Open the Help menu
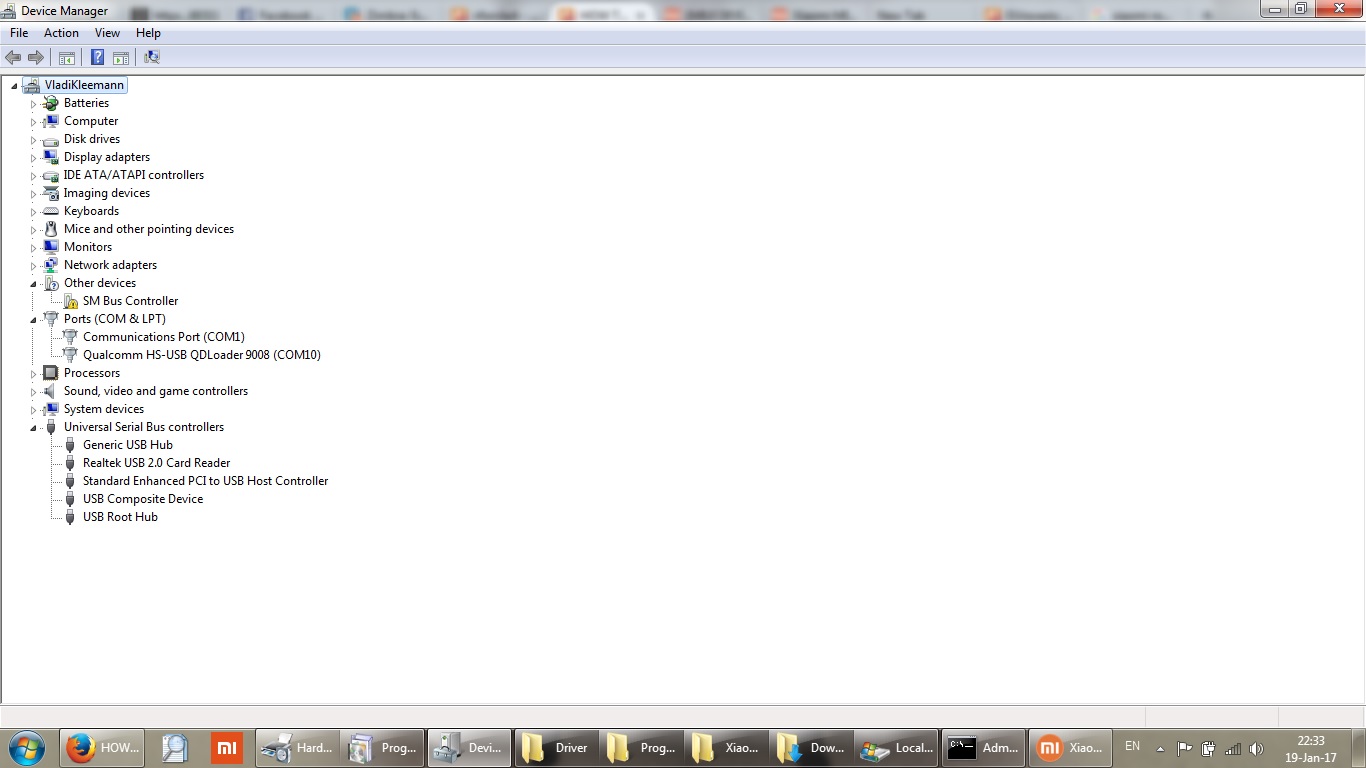Image resolution: width=1366 pixels, height=768 pixels. 148,33
